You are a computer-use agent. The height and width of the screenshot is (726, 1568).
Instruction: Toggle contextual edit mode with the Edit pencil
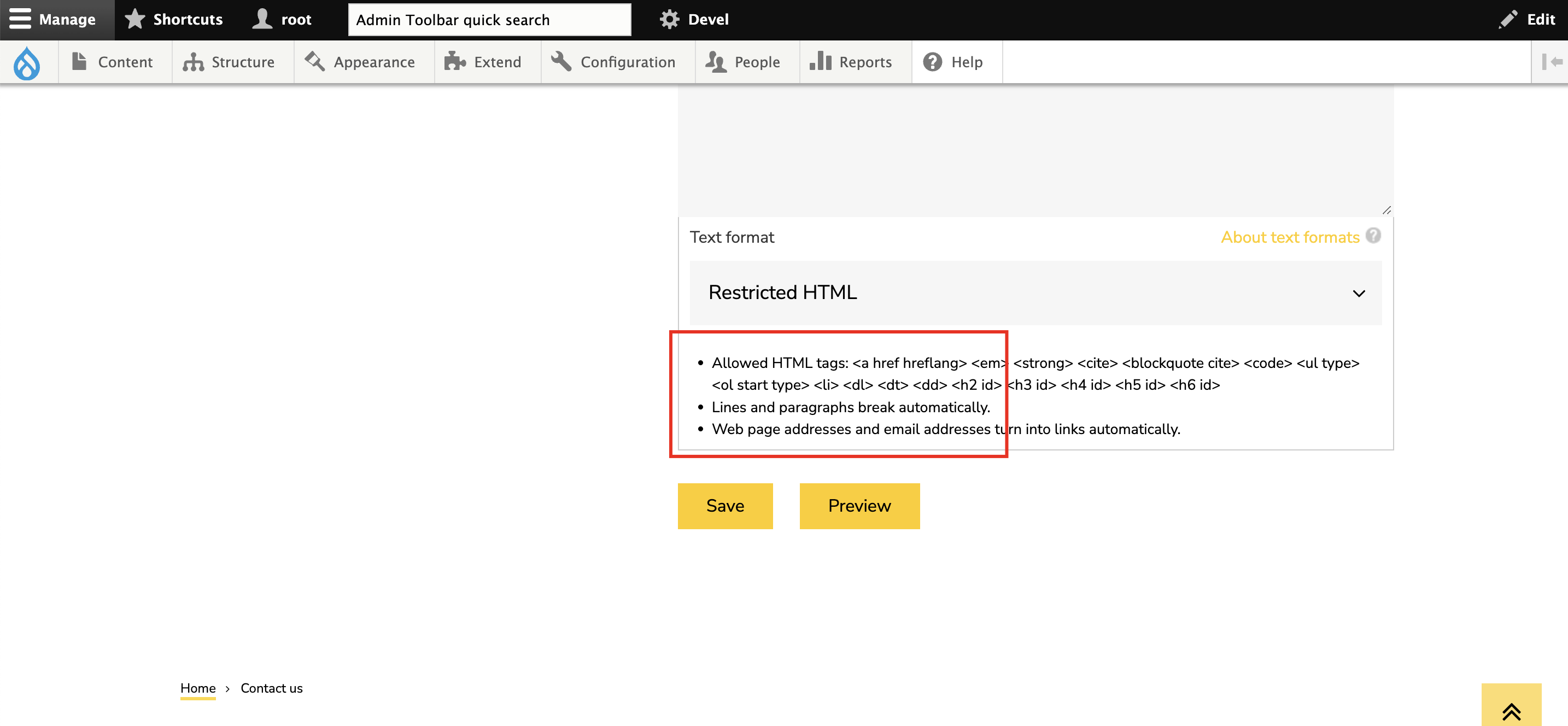point(1508,19)
